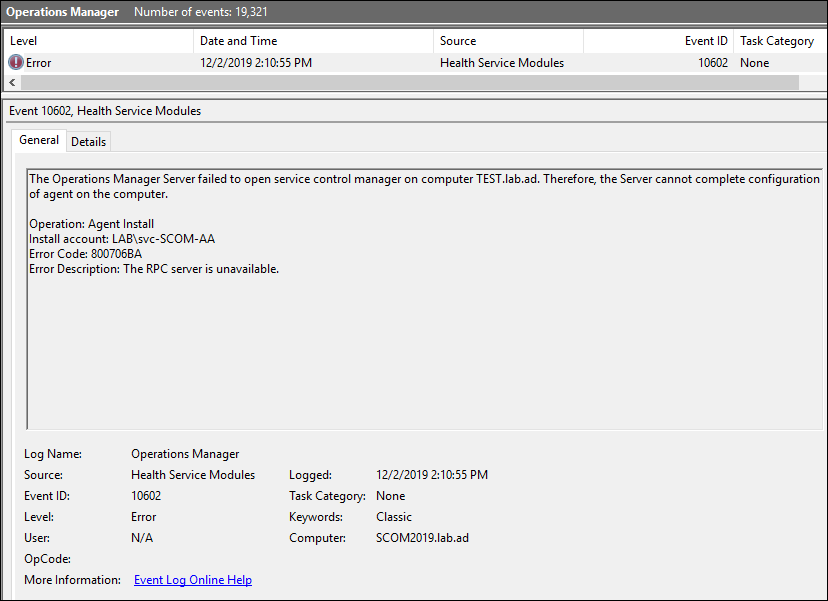Viewport: 828px width, 601px height.
Task: Click the Error Code: 800706BA line
Action: point(86,254)
